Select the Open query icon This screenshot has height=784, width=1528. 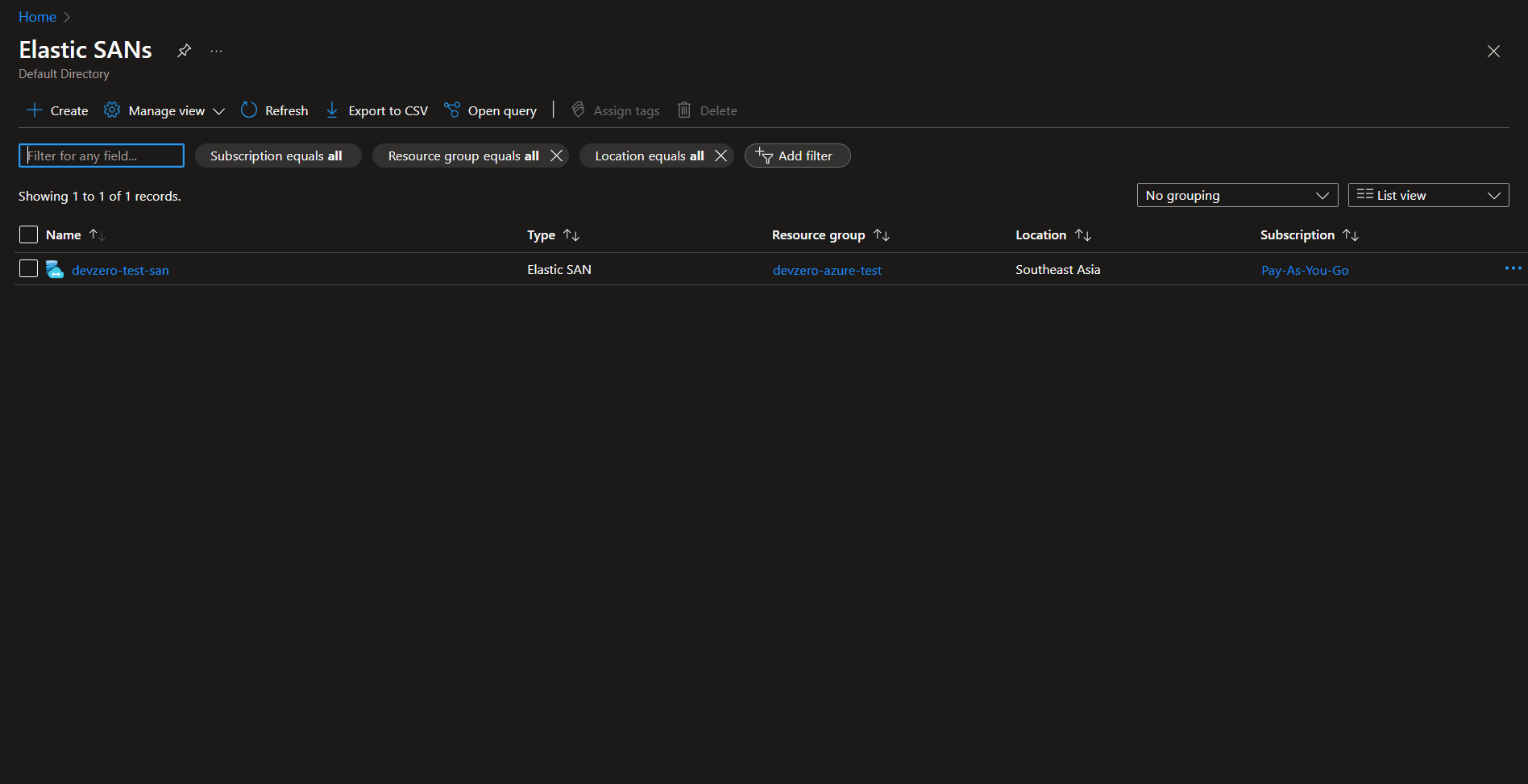pos(452,110)
